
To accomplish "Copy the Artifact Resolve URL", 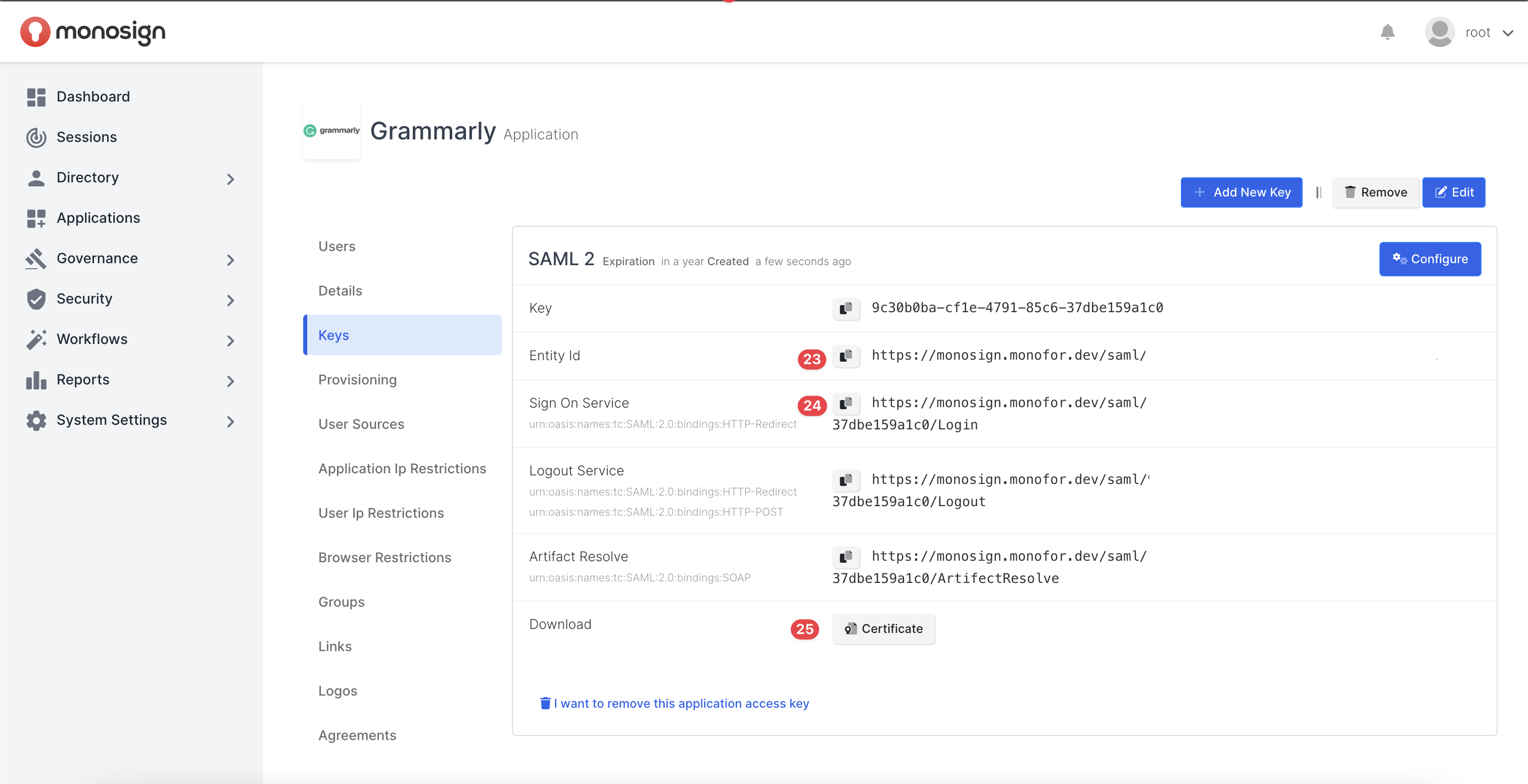I will click(x=846, y=556).
